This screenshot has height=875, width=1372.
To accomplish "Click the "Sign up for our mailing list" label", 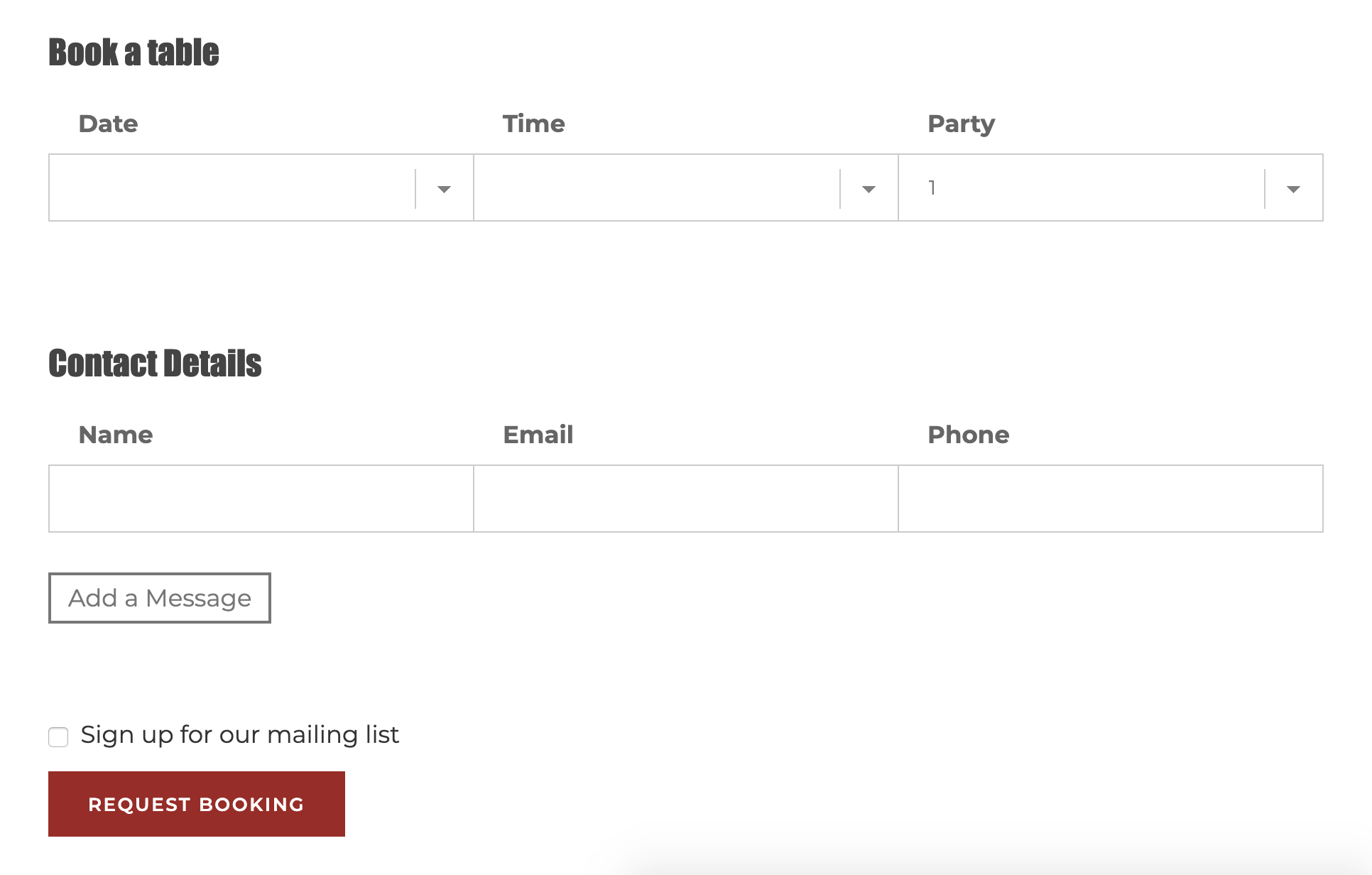I will tap(240, 734).
